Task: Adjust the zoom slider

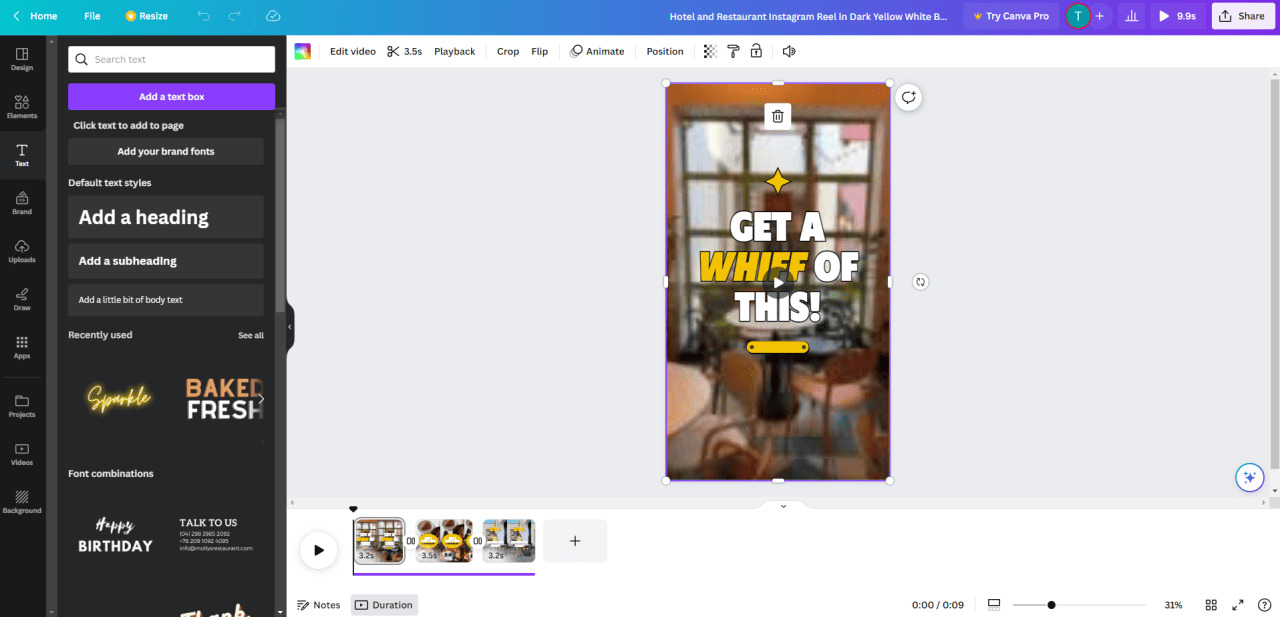Action: click(x=1051, y=604)
